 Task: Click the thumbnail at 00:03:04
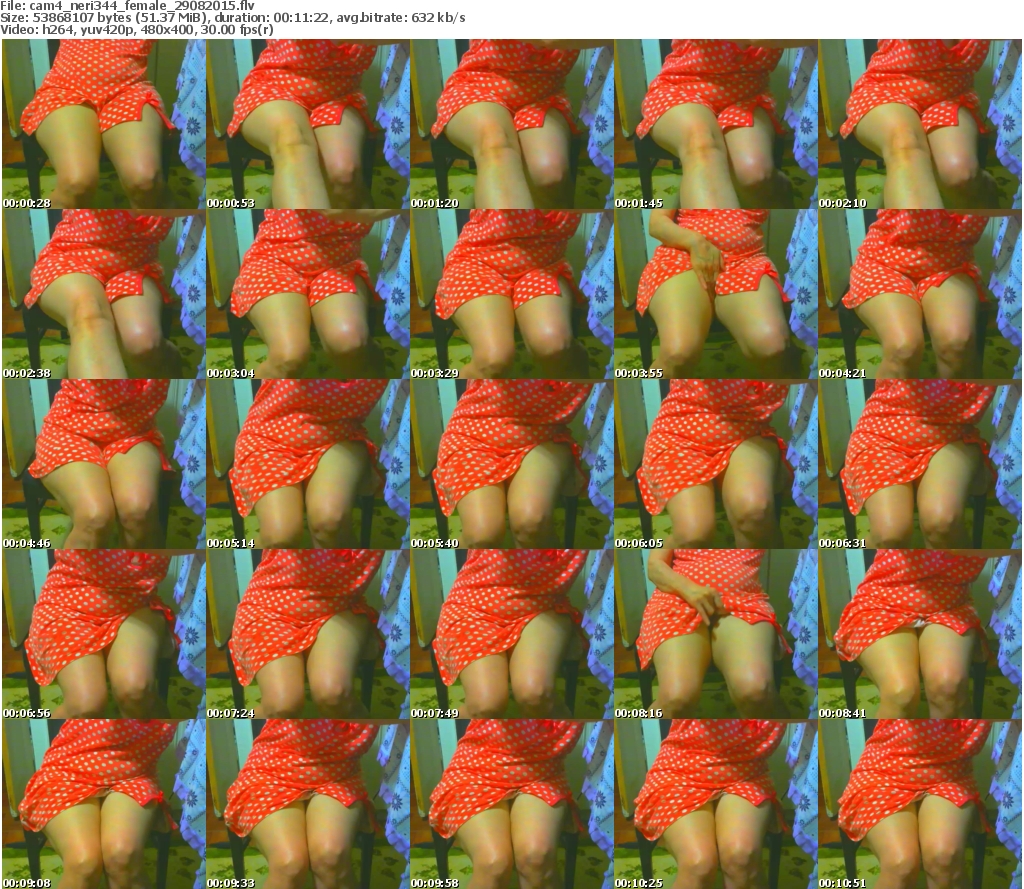pos(308,294)
